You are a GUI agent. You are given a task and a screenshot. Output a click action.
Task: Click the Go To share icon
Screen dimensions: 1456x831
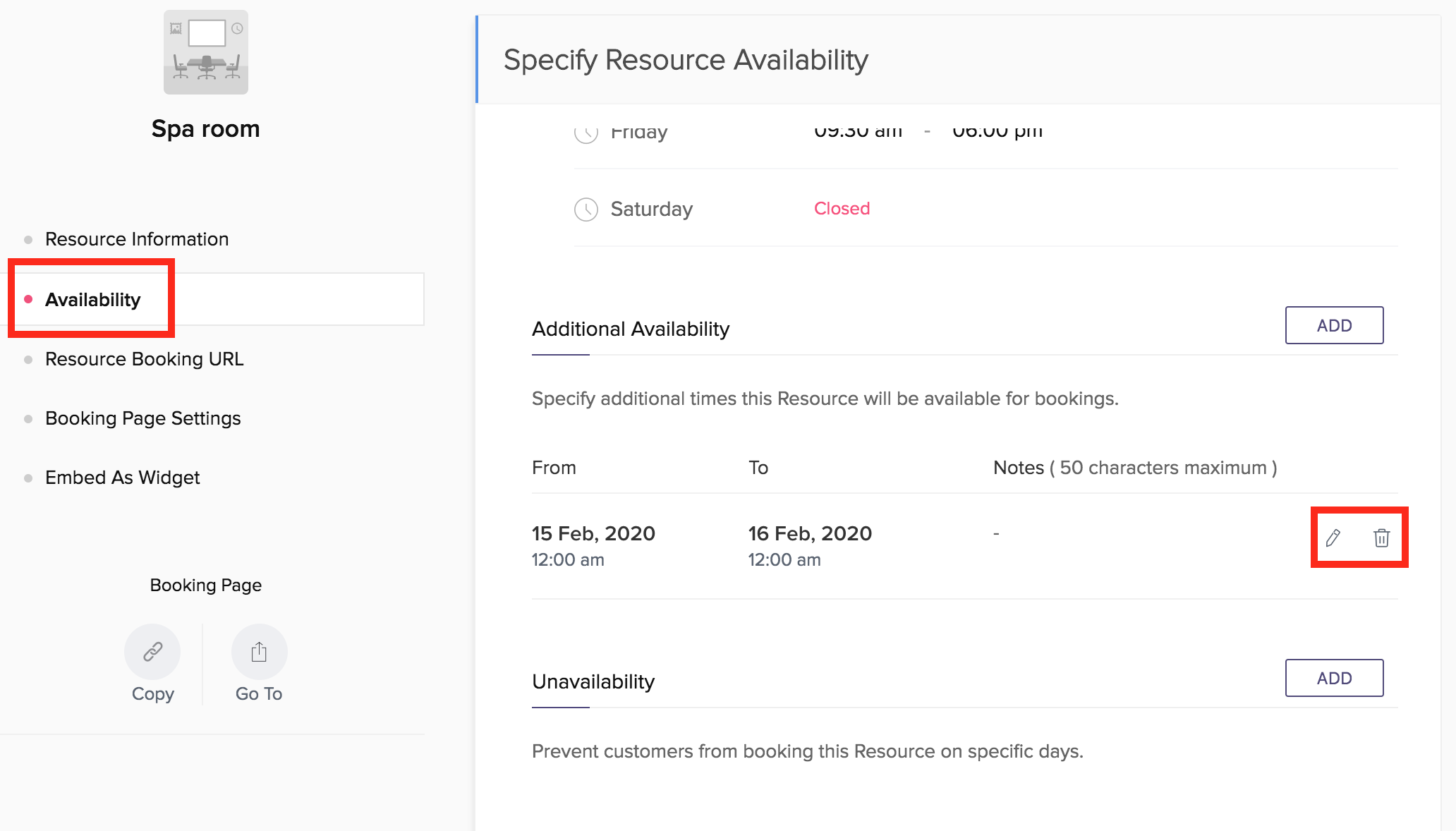click(x=259, y=651)
